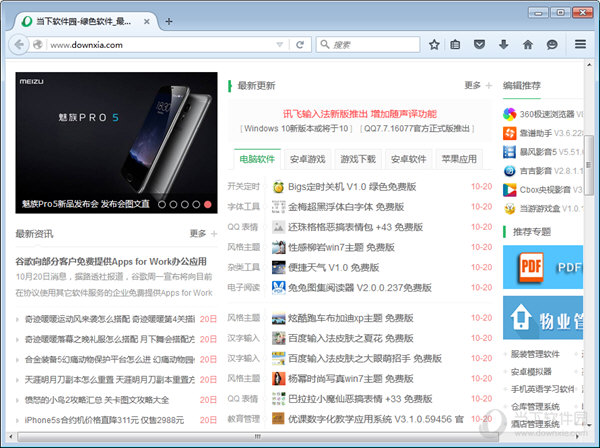Open the chat bubble toolbar icon
This screenshot has width=600, height=448.
tap(552, 45)
